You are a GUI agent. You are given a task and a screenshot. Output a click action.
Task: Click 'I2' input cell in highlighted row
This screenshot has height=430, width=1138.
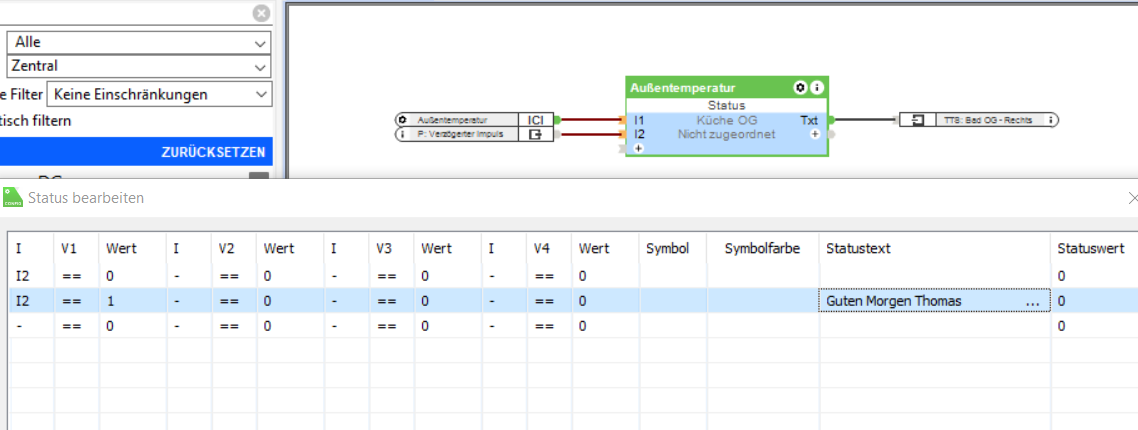(32, 301)
